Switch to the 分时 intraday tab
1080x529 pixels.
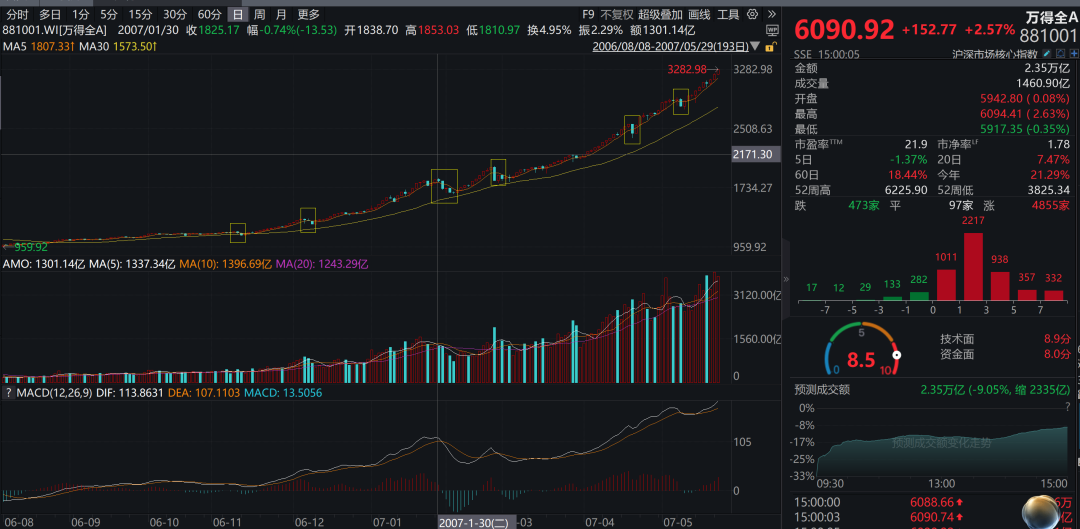click(18, 14)
